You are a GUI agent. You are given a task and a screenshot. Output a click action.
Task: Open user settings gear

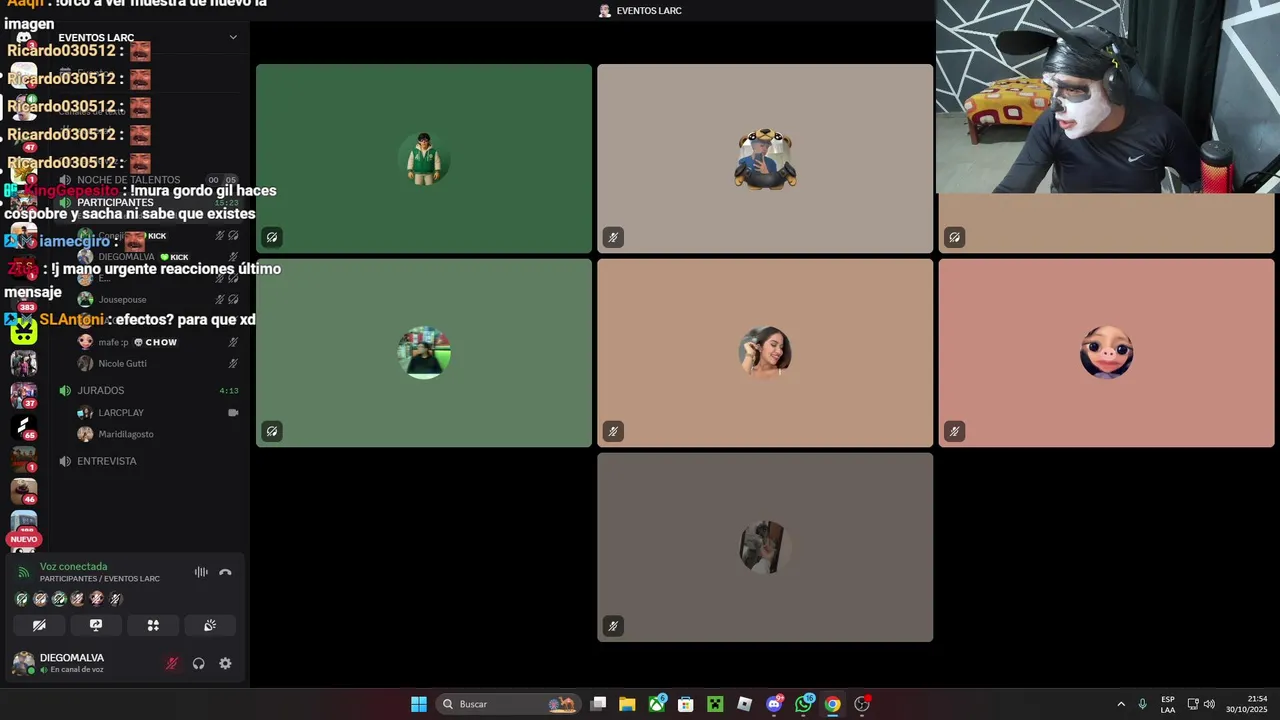pyautogui.click(x=225, y=663)
